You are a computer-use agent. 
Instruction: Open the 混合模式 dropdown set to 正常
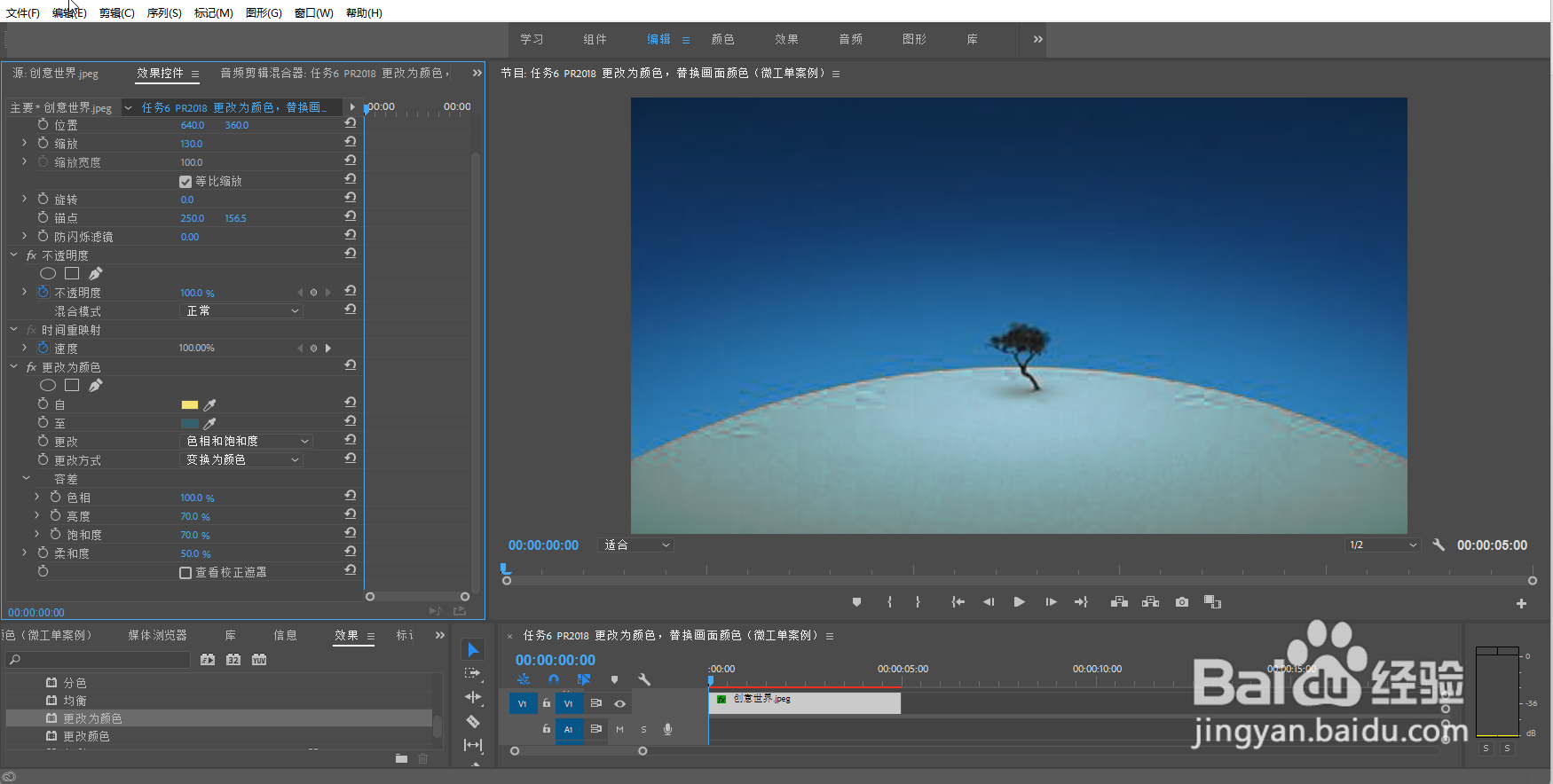point(241,311)
